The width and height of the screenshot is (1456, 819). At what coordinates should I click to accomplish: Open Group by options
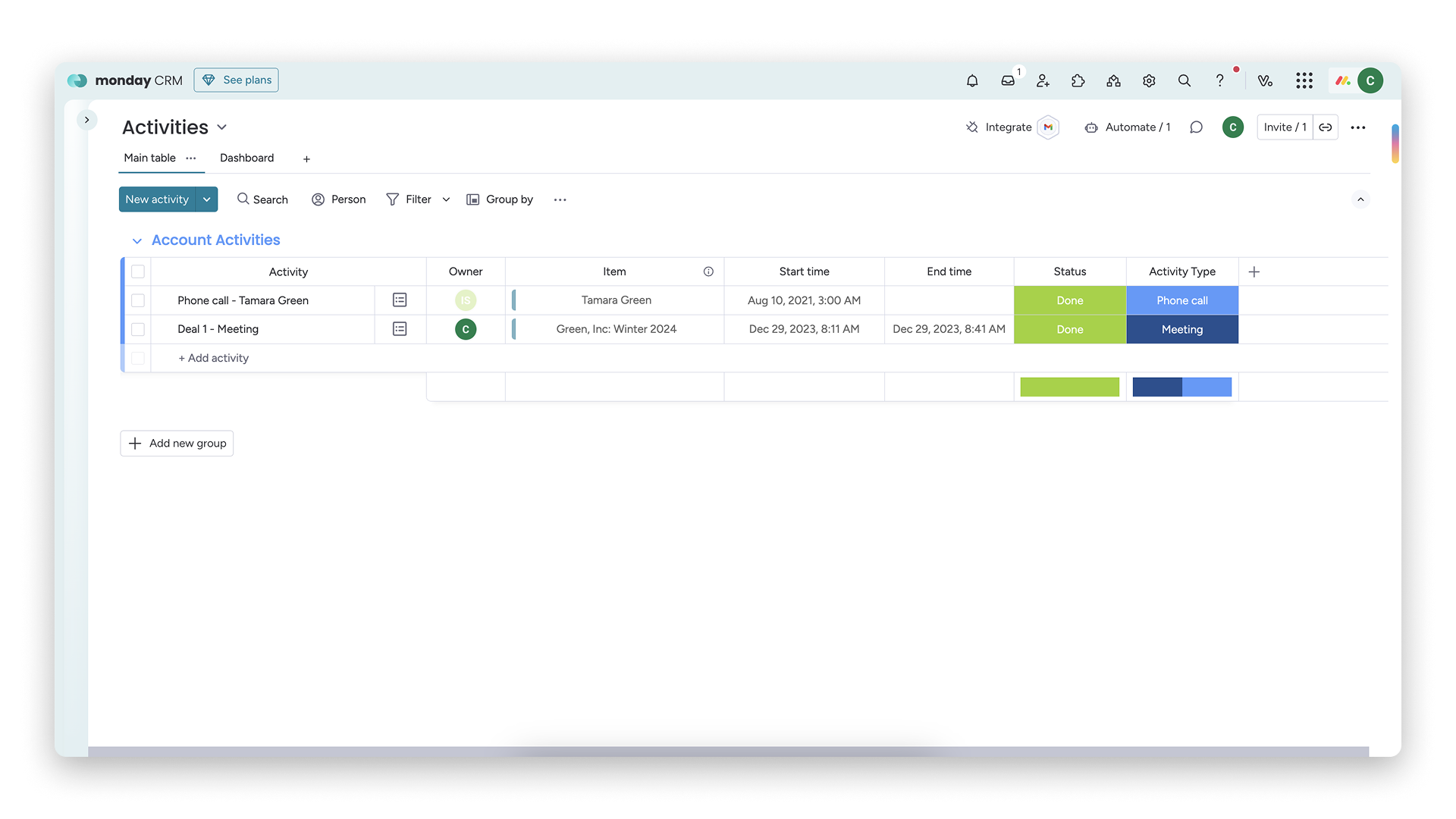tap(500, 199)
